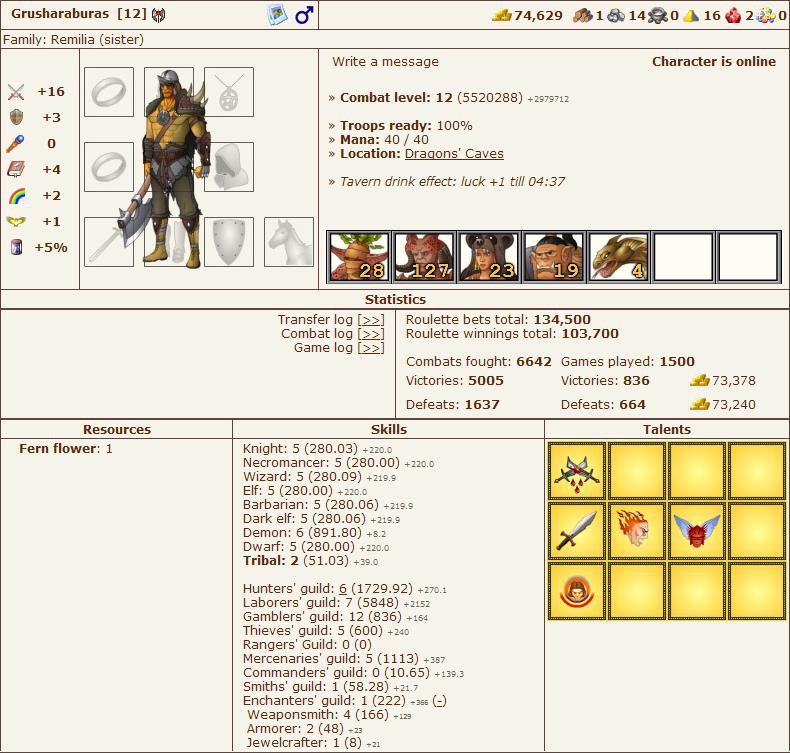The height and width of the screenshot is (753, 790).
Task: Click the Mana: 40 / 40 line
Action: tap(384, 140)
